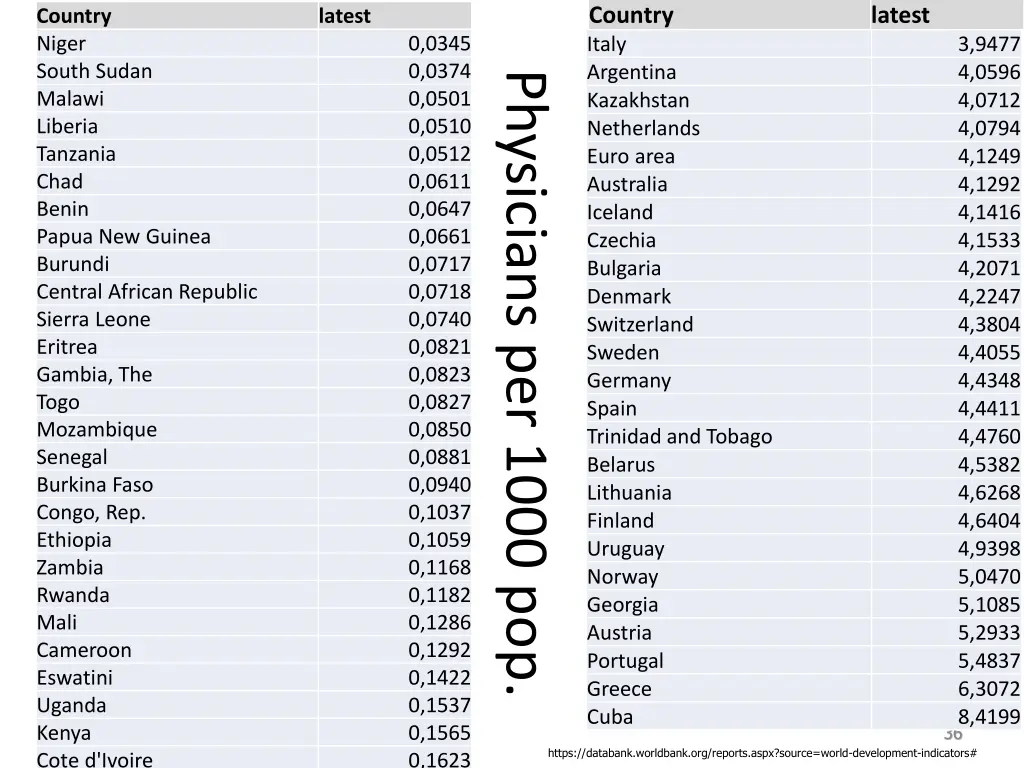The width and height of the screenshot is (1024, 768).
Task: Click the World Bank databank URL
Action: coord(762,753)
